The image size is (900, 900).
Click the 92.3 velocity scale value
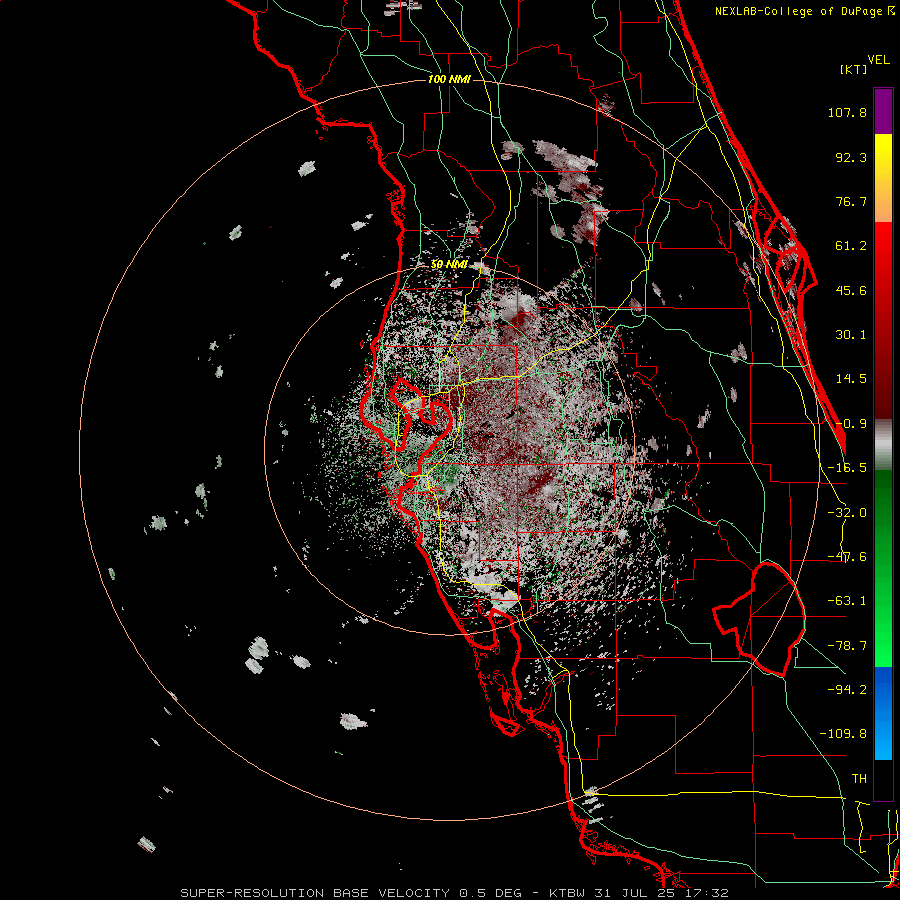point(851,157)
